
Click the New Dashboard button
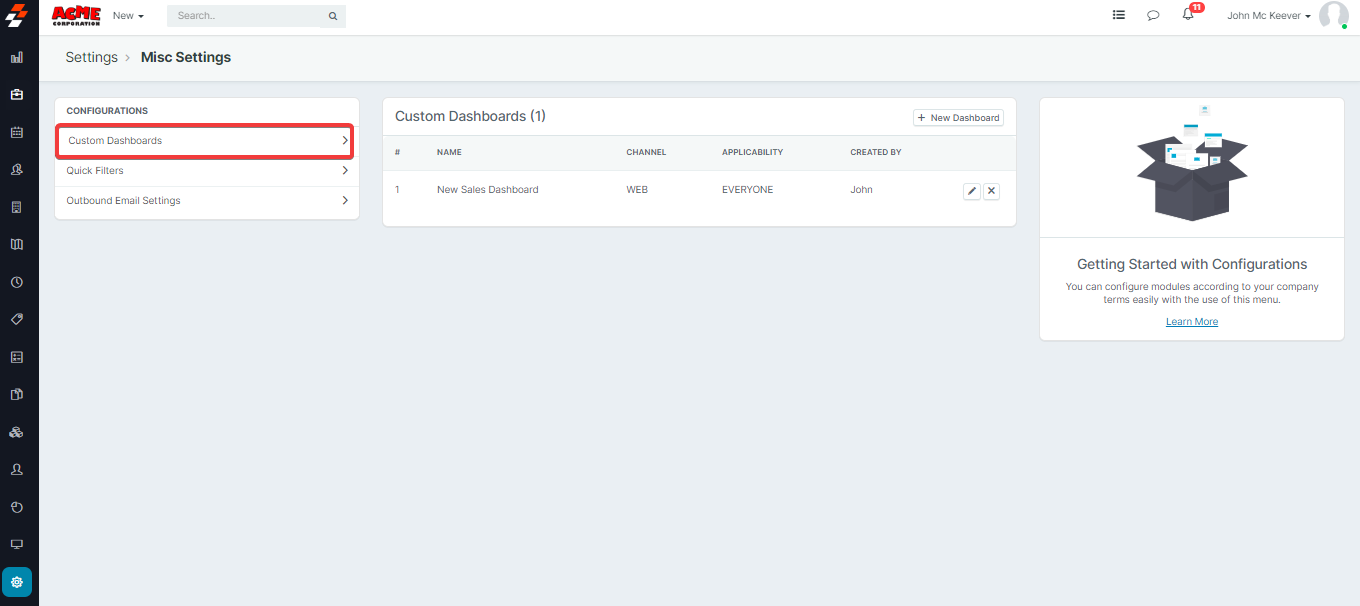point(958,118)
